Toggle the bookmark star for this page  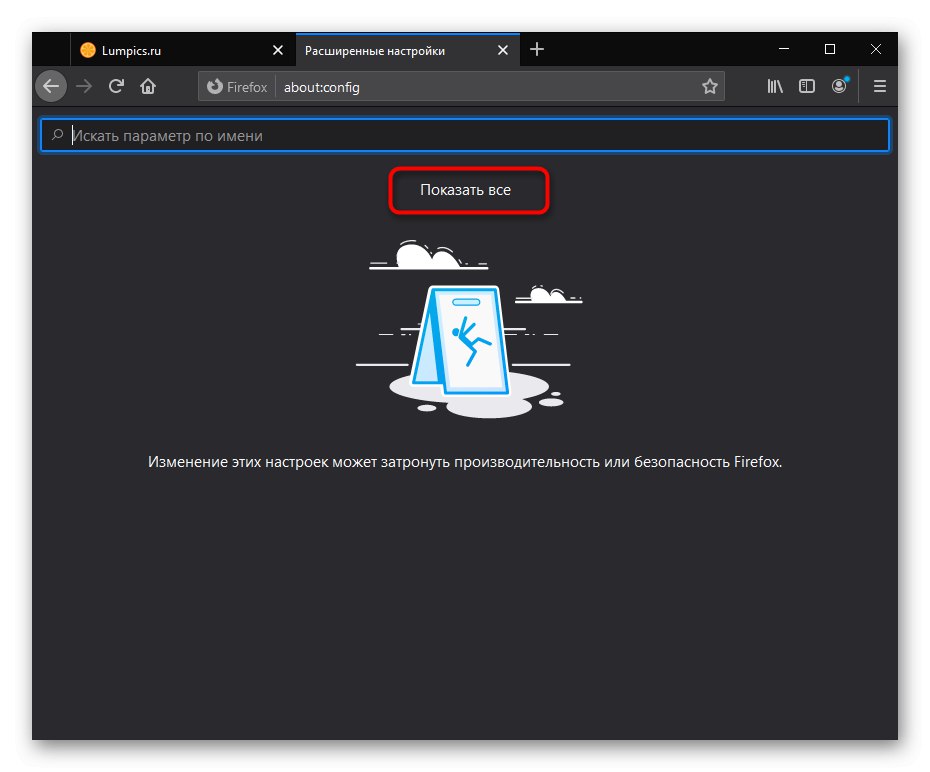[710, 87]
